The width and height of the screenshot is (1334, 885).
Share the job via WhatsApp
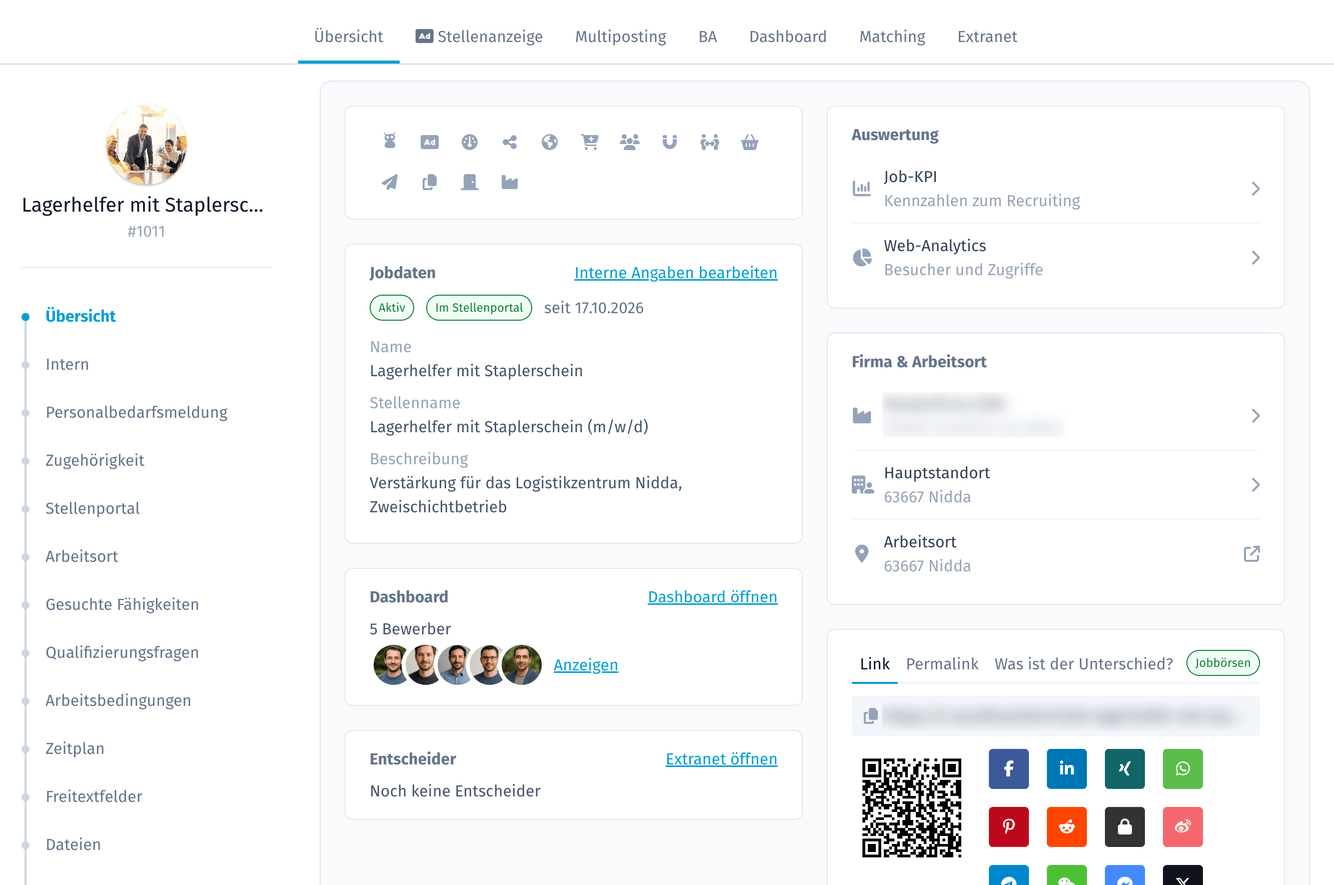click(1183, 769)
